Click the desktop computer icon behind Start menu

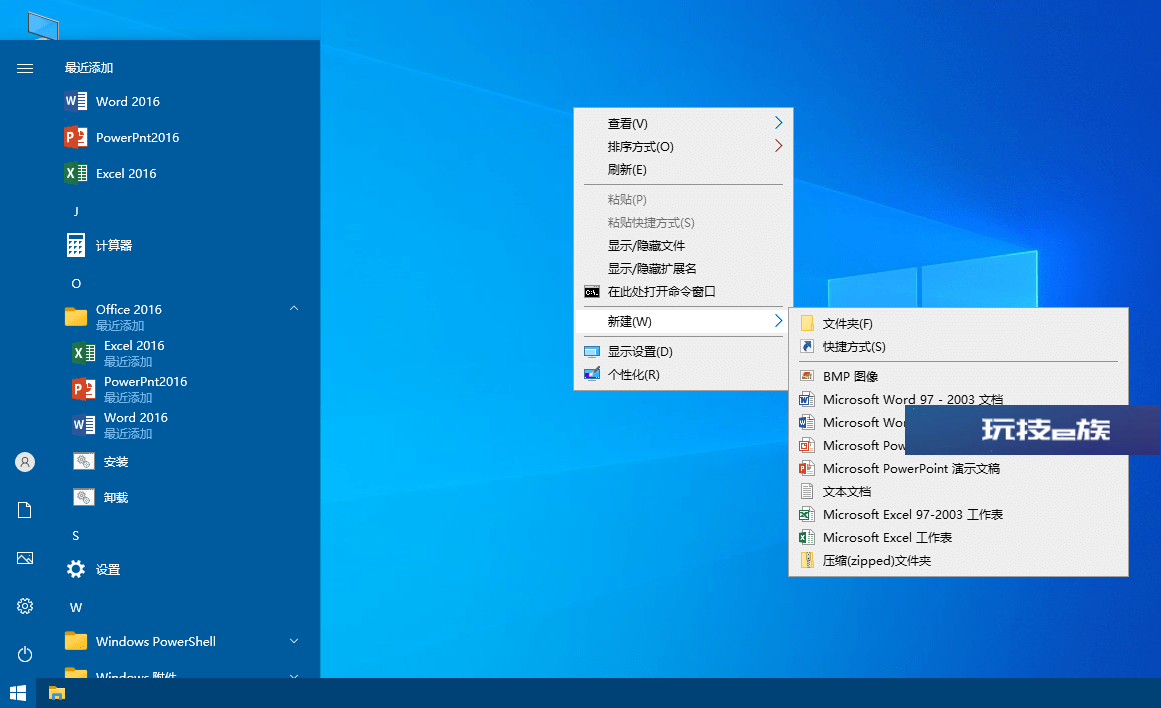(43, 27)
